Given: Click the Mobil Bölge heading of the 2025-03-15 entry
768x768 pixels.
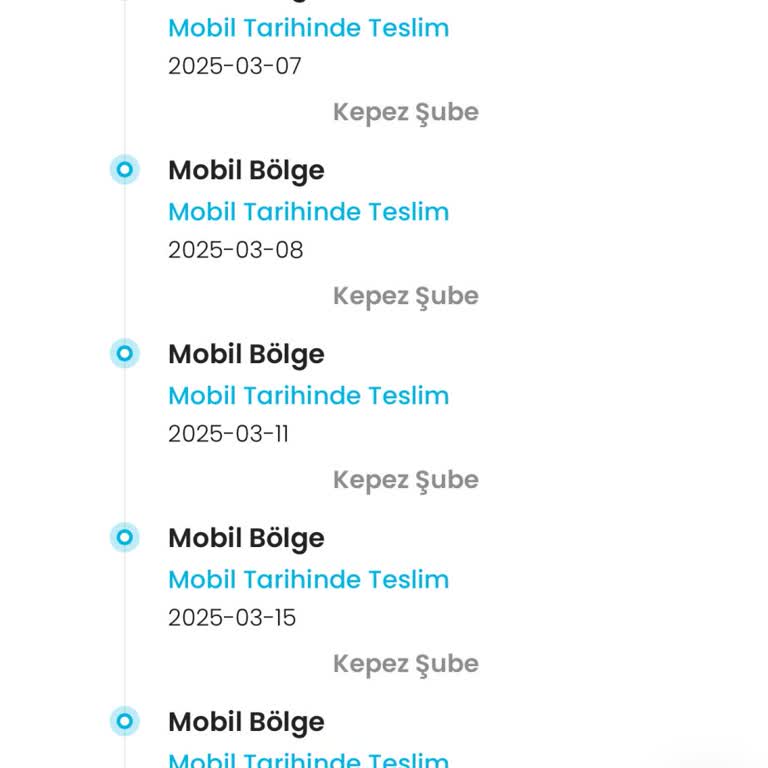Looking at the screenshot, I should tap(246, 538).
